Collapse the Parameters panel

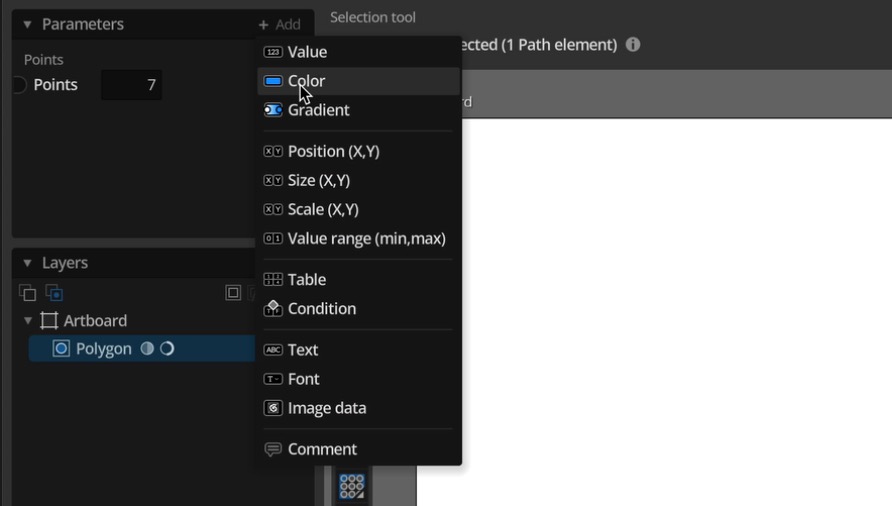(x=27, y=24)
